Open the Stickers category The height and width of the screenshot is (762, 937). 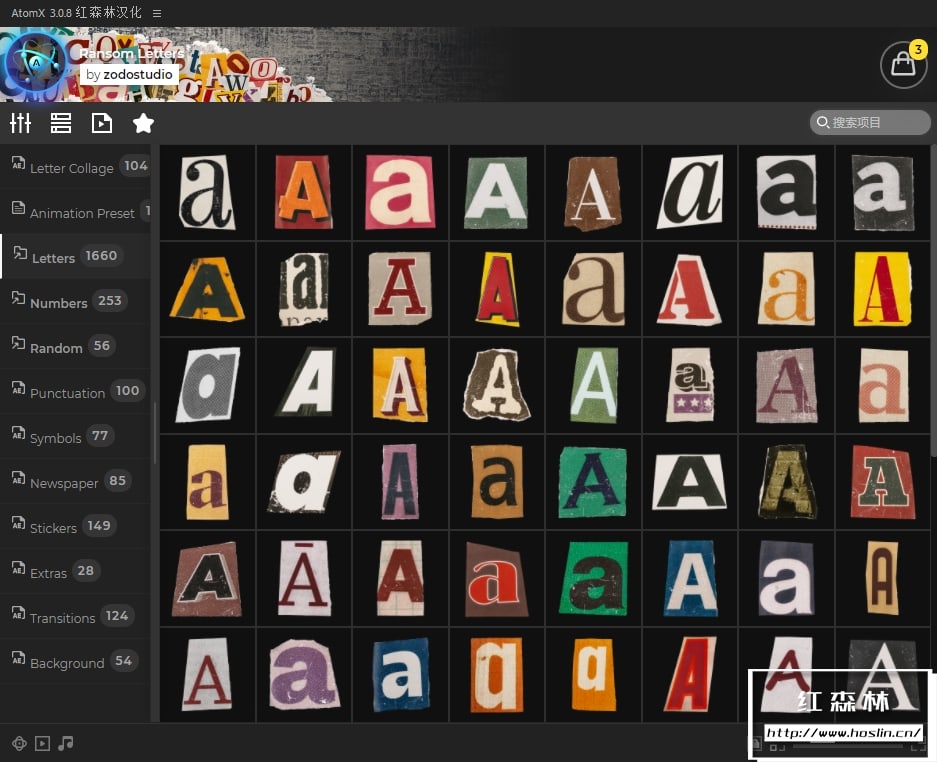(x=75, y=527)
